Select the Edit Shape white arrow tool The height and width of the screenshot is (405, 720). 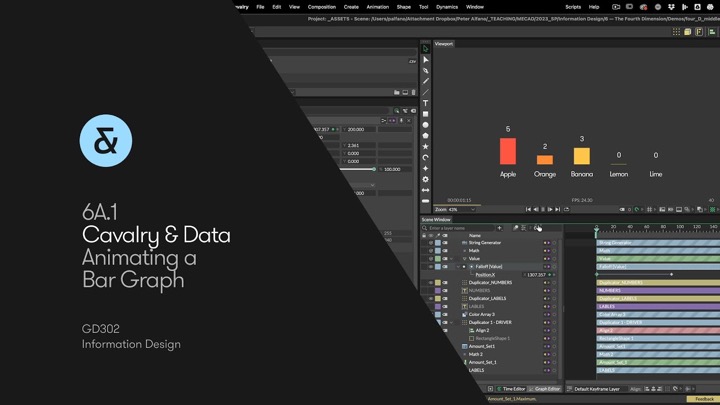(426, 60)
